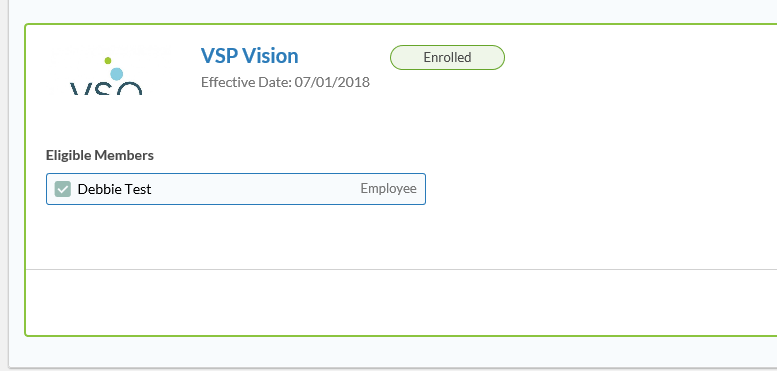Click the 07/01/2018 date value

[333, 82]
